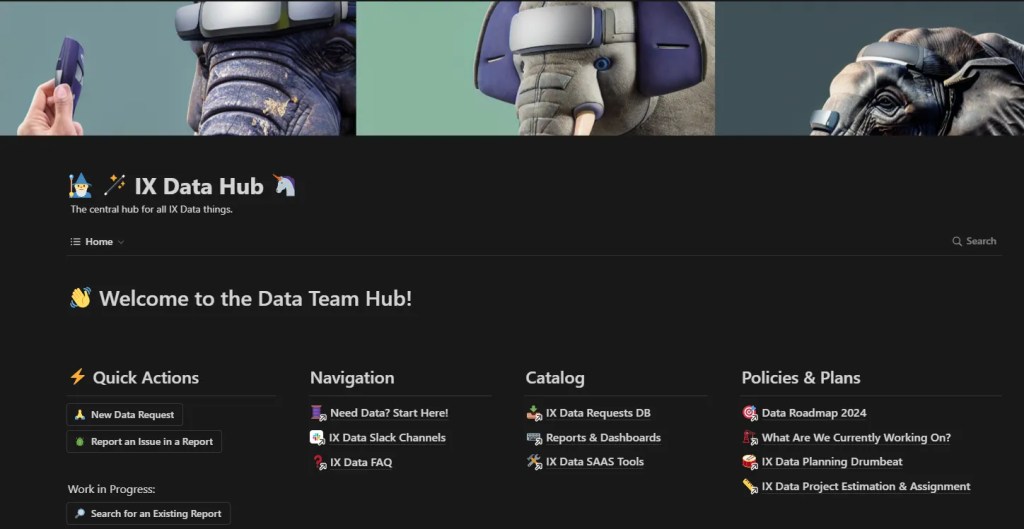The image size is (1024, 529).
Task: Expand the Home view dropdown chevron
Action: click(121, 242)
